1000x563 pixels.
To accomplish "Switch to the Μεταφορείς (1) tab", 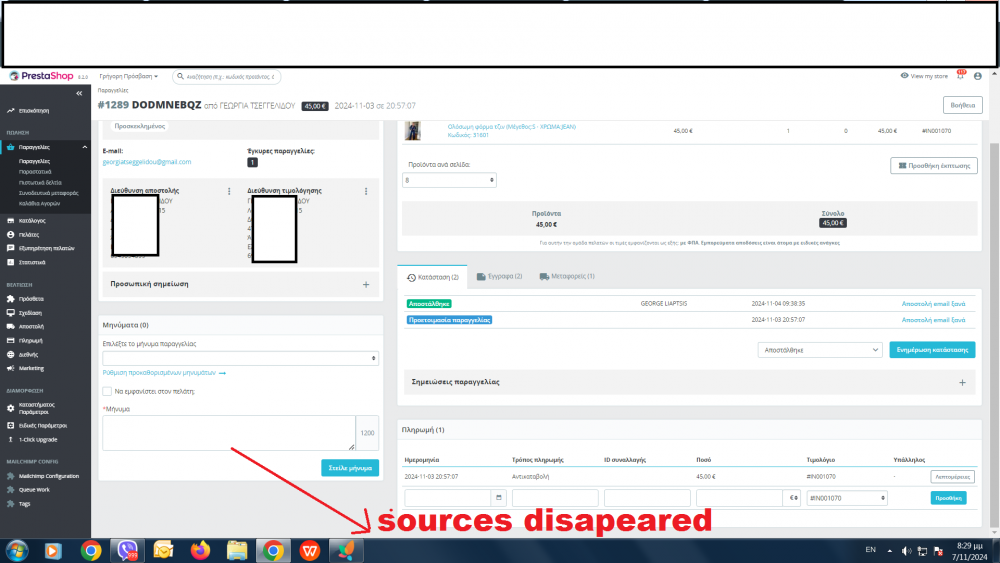I will tap(567, 277).
